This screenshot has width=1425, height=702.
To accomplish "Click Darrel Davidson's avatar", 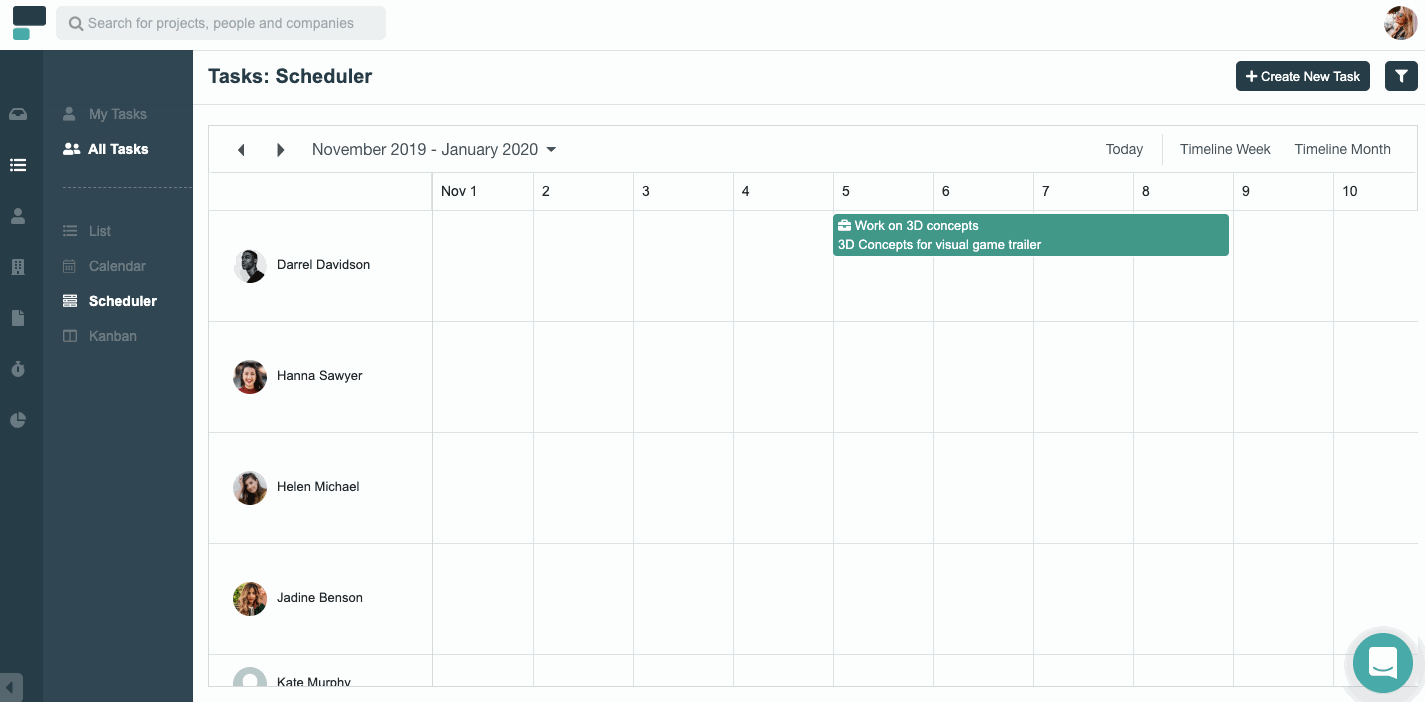I will tap(250, 266).
